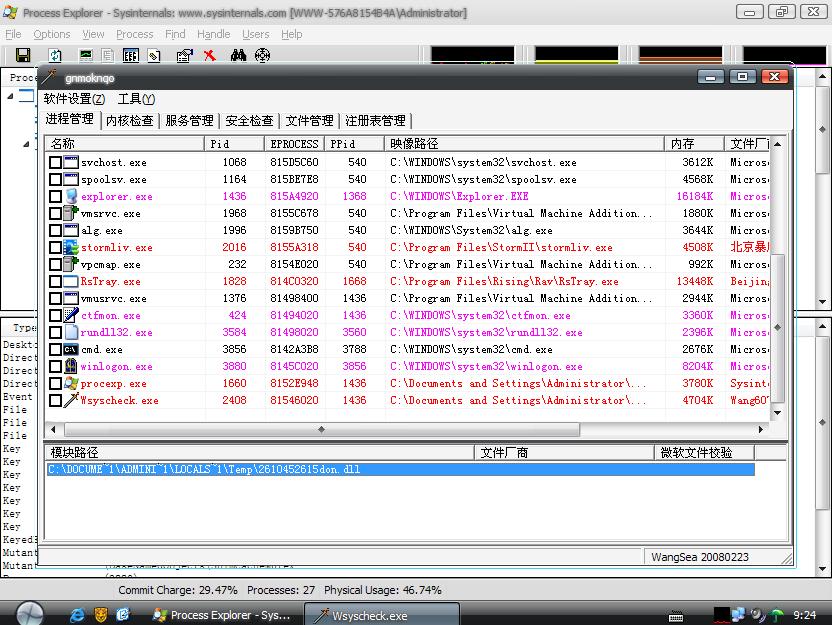The height and width of the screenshot is (625, 832).
Task: Click the keyboard language bar tray icon
Action: [675, 617]
